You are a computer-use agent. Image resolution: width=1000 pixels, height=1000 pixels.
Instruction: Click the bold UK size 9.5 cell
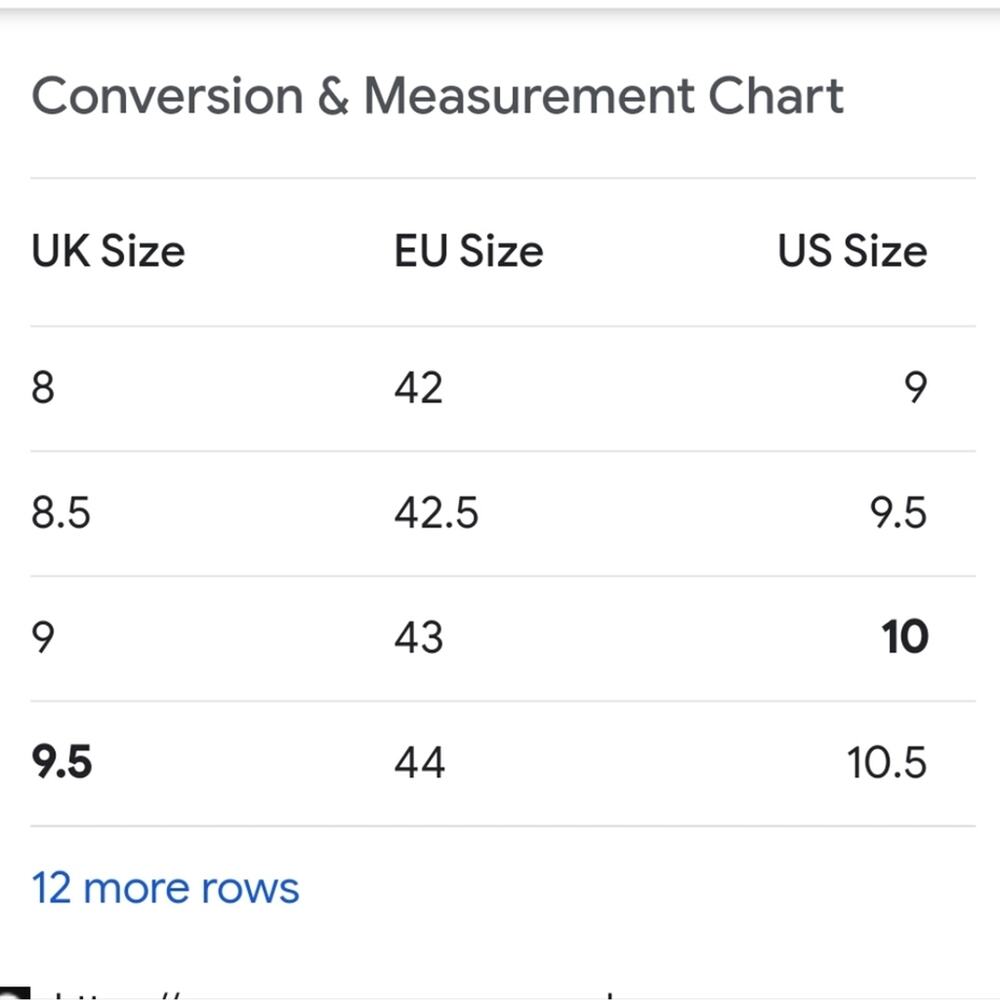(62, 762)
